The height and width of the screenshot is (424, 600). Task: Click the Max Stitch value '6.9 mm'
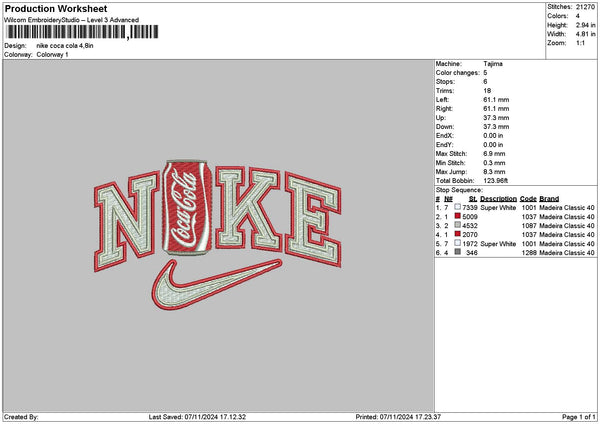click(x=494, y=153)
